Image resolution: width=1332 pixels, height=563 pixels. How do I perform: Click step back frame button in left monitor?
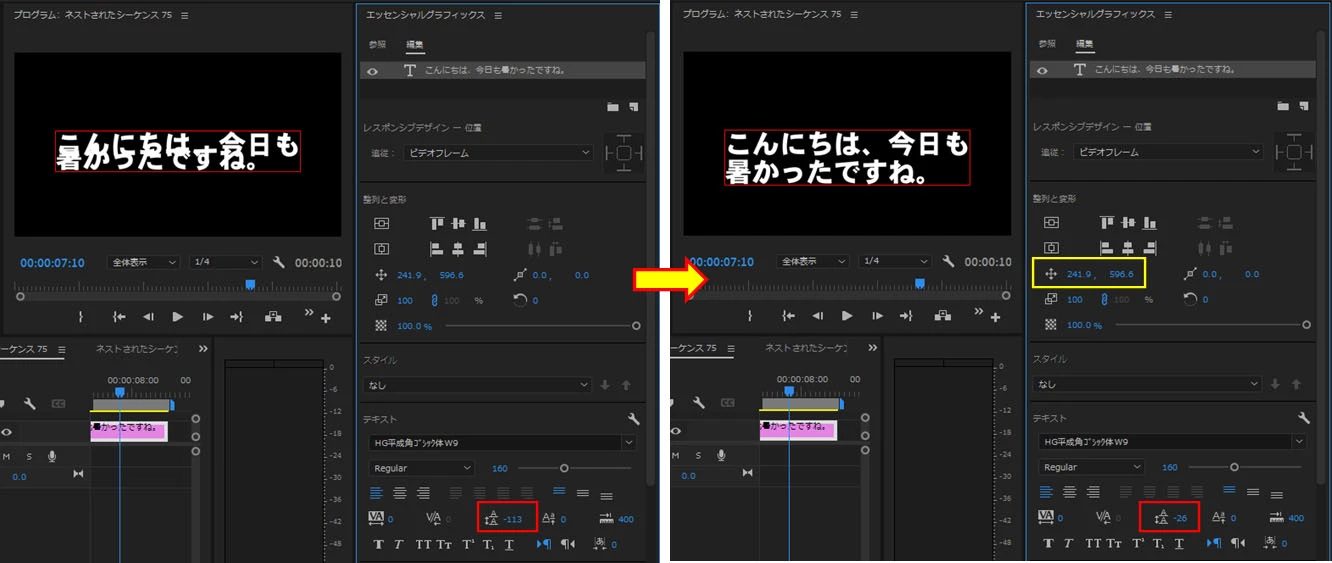pyautogui.click(x=148, y=317)
